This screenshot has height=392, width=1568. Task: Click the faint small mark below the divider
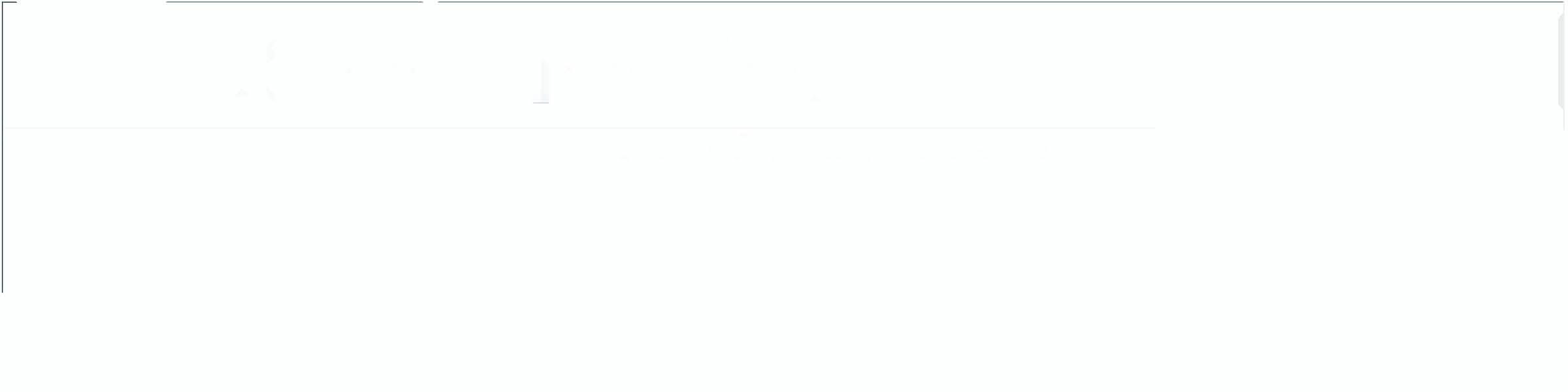(x=743, y=135)
